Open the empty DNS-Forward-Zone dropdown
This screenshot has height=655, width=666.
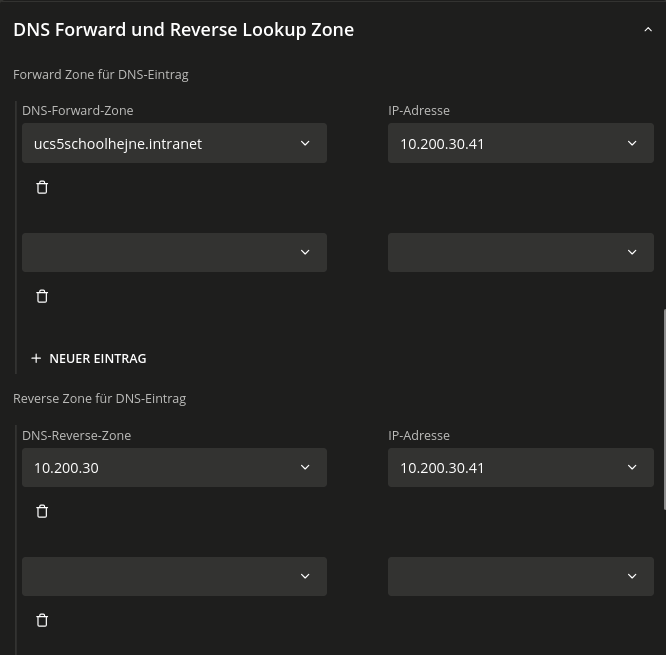[x=174, y=252]
